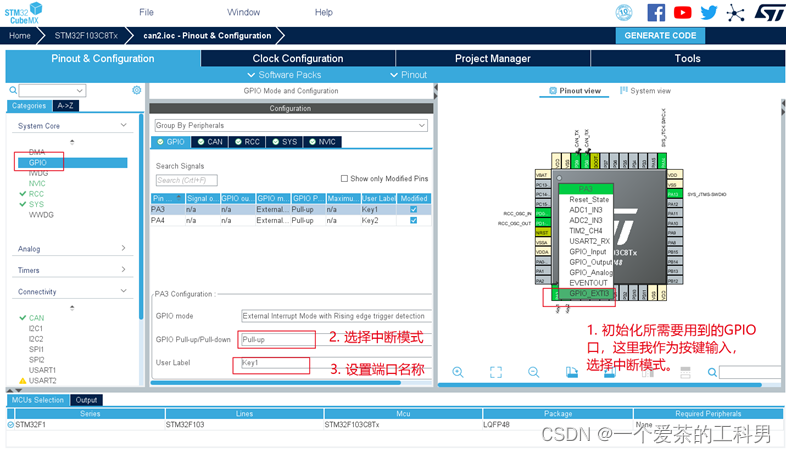Image resolution: width=786 pixels, height=453 pixels.
Task: Expand the Timers category
Action: (124, 270)
